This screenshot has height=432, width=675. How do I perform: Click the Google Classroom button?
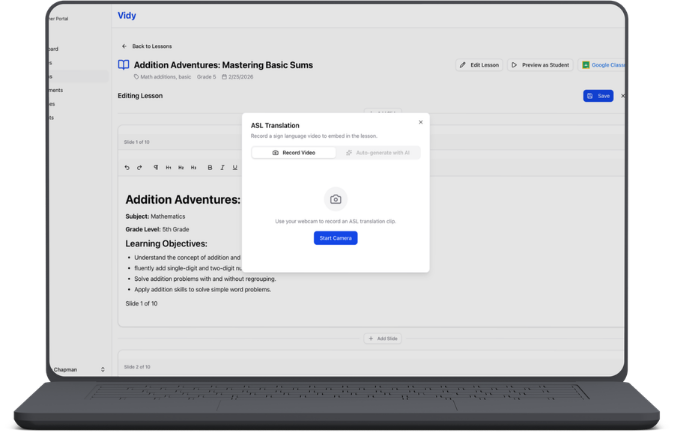[x=602, y=65]
